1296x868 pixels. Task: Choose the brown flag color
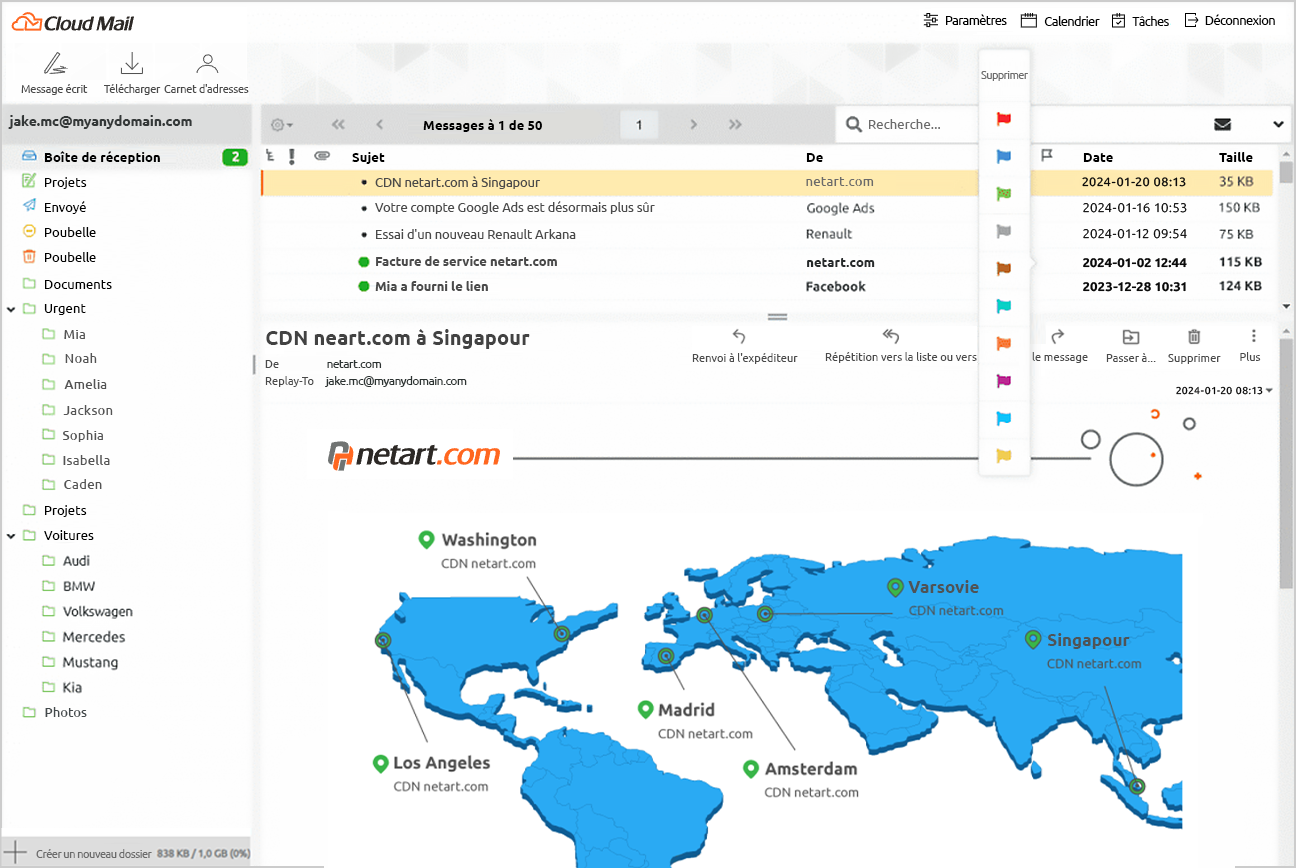(1004, 269)
